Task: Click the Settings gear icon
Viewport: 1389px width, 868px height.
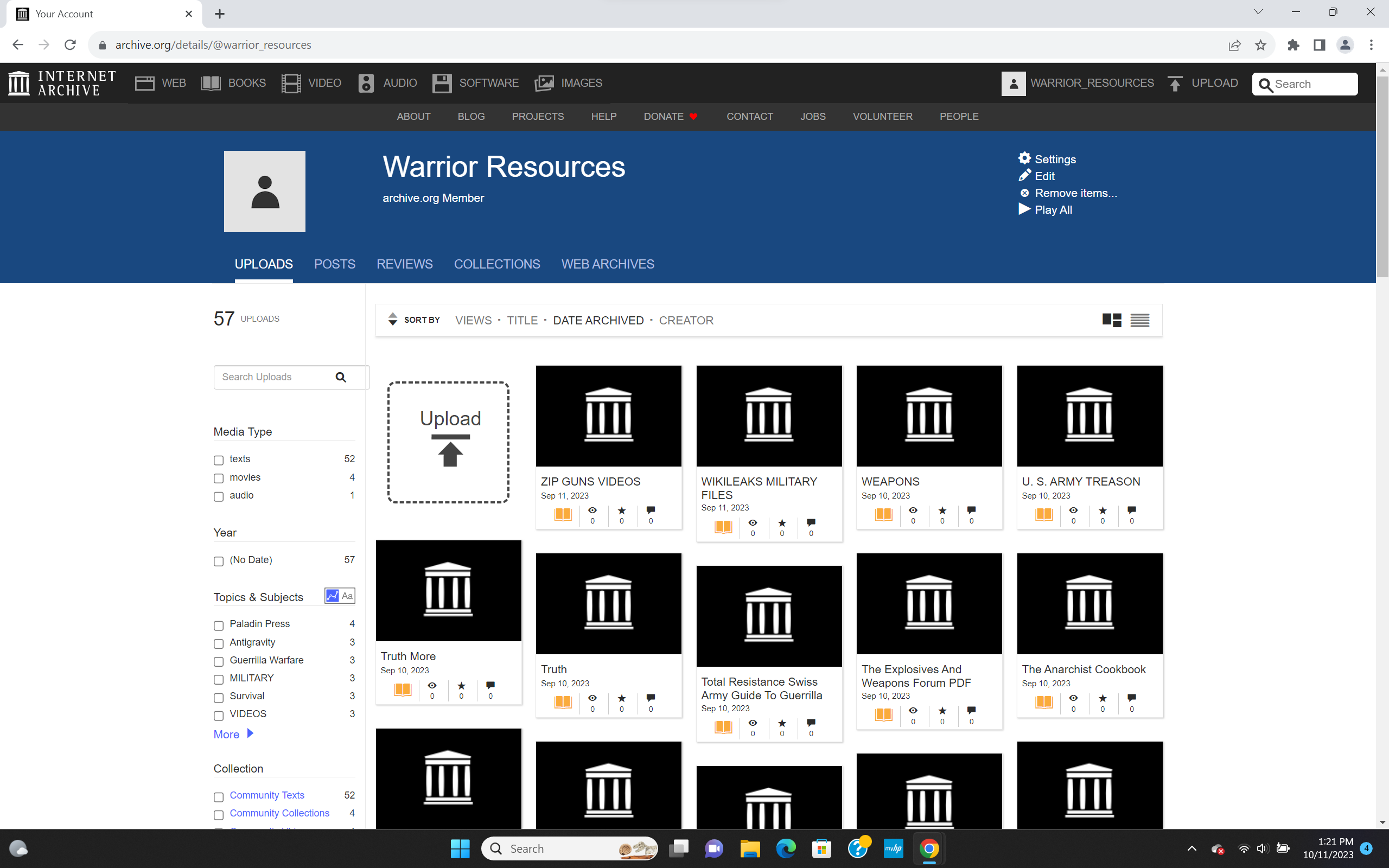Action: (1024, 158)
